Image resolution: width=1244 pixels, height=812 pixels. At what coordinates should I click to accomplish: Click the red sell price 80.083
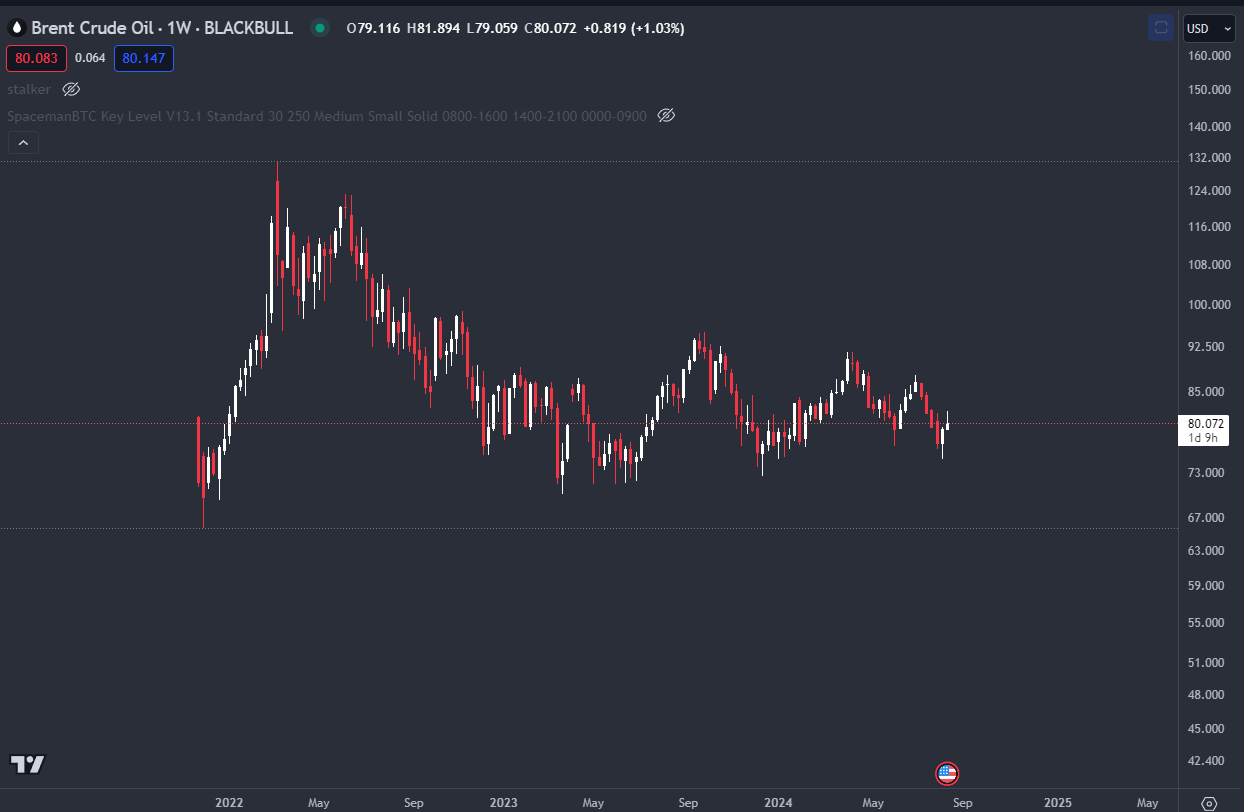click(36, 59)
